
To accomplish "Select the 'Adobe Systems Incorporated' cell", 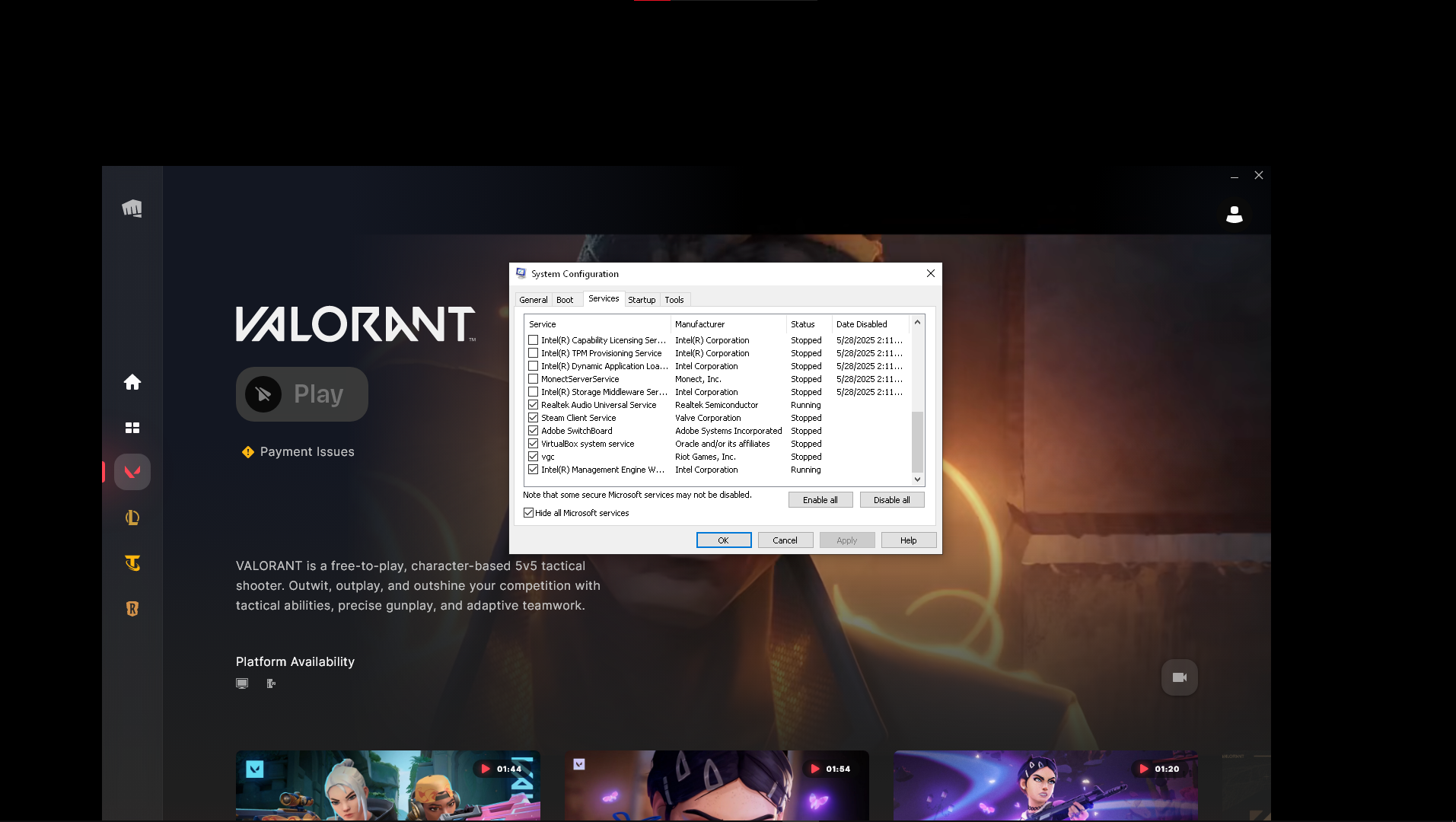I will (728, 431).
